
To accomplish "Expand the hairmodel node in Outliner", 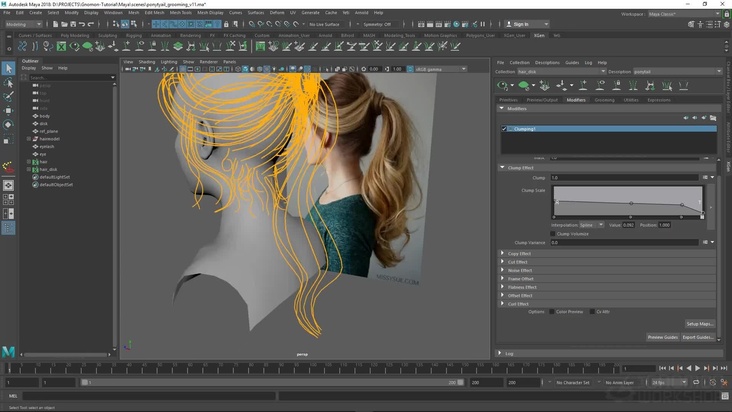I will [x=29, y=139].
